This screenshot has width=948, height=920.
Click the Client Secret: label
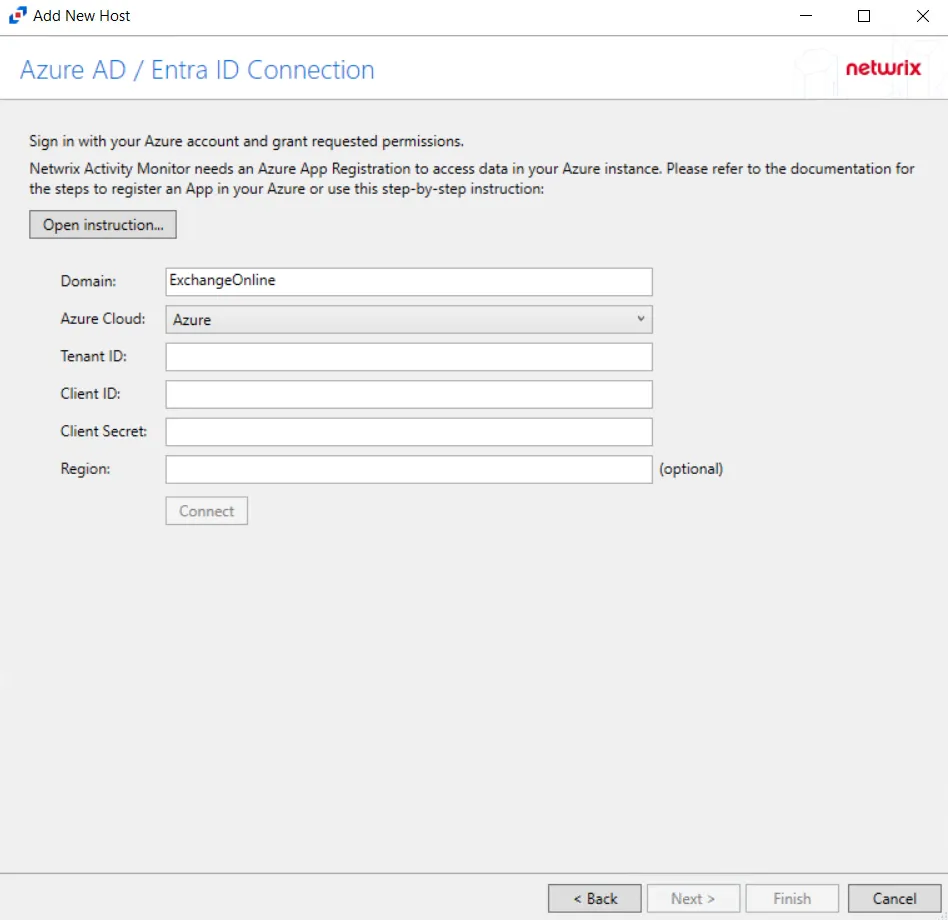click(103, 431)
